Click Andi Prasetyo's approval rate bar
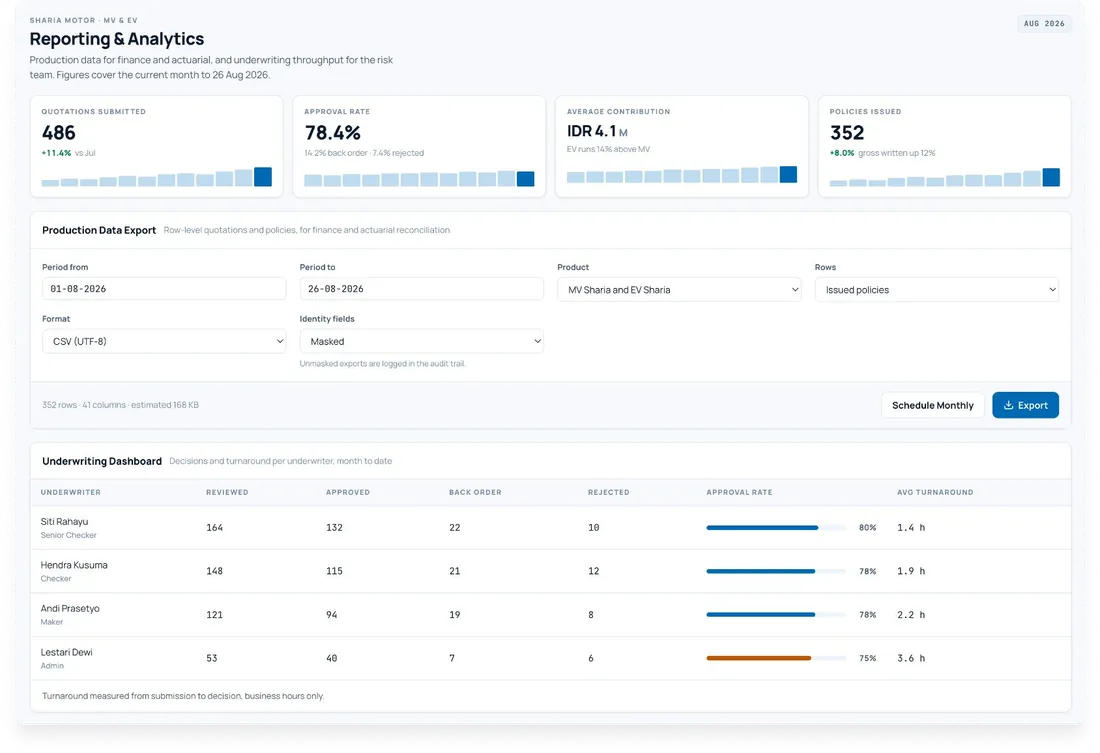 pyautogui.click(x=775, y=615)
